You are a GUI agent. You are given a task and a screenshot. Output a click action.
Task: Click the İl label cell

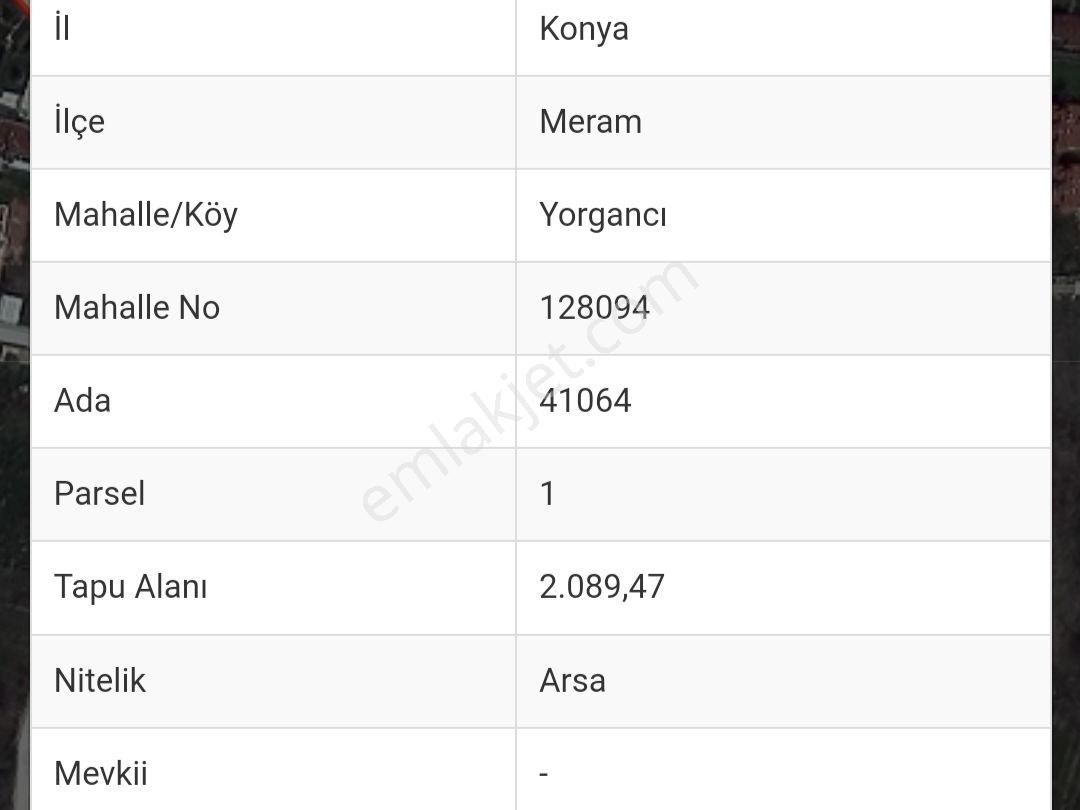coord(62,29)
